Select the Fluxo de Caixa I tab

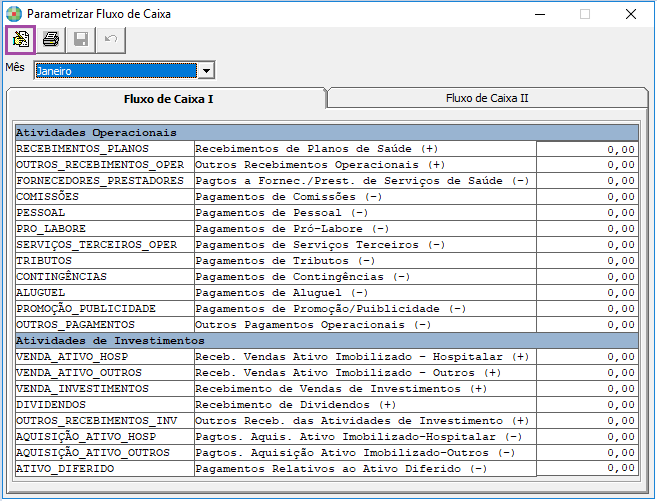click(167, 100)
